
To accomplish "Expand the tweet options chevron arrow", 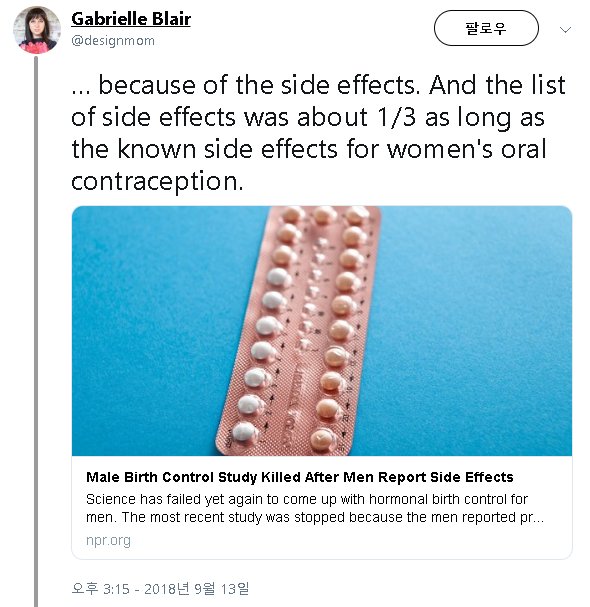I will (x=565, y=29).
